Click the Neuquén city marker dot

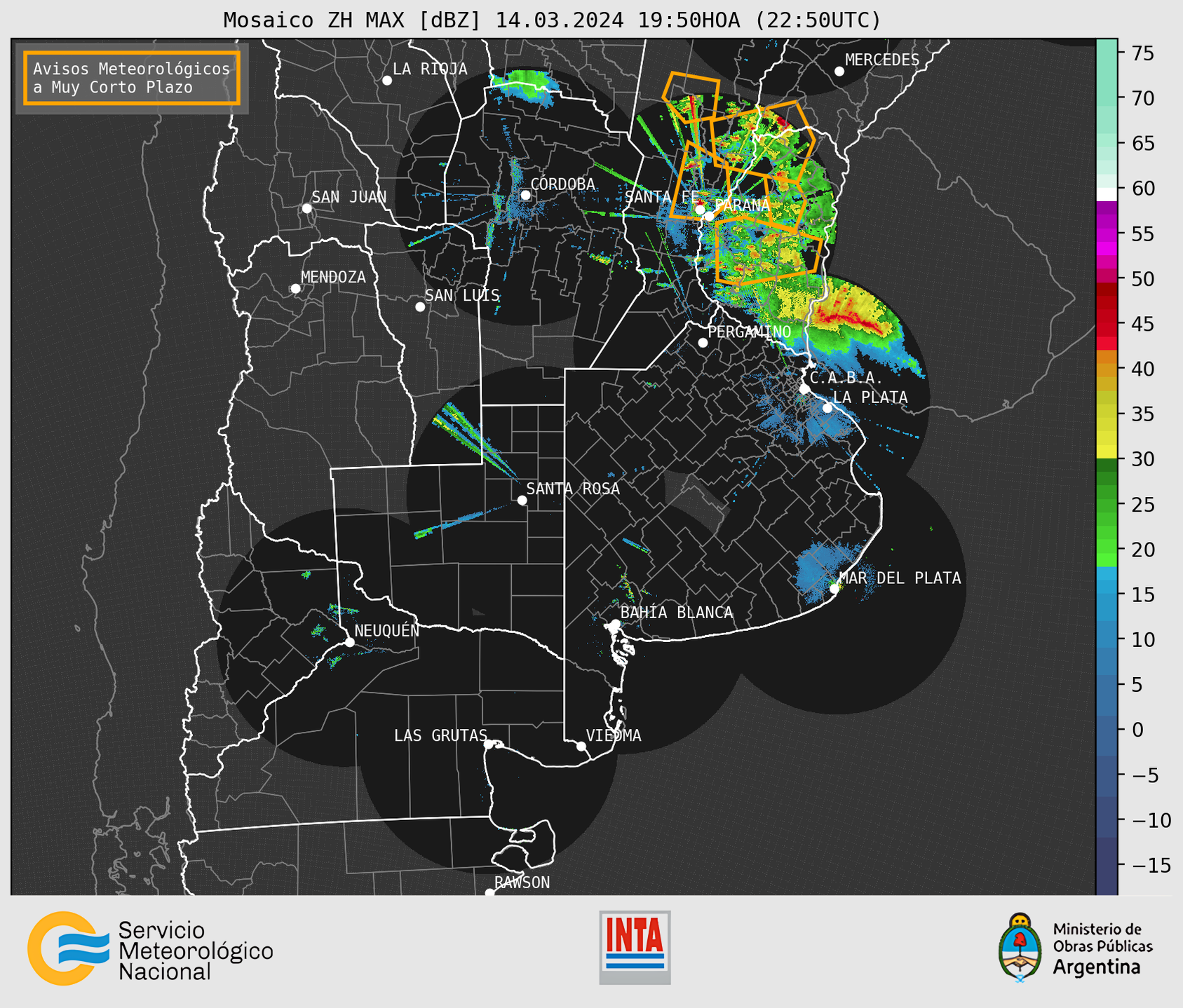point(349,642)
